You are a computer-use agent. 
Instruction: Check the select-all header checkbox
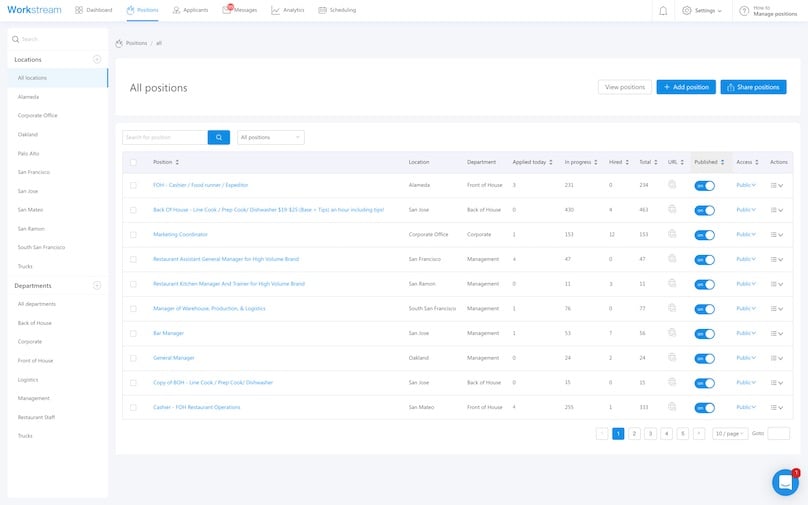click(133, 162)
